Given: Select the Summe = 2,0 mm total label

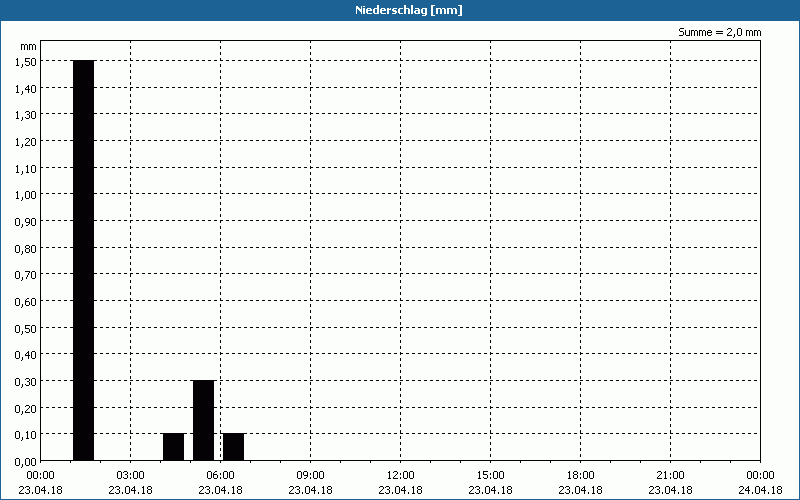Looking at the screenshot, I should pos(719,32).
